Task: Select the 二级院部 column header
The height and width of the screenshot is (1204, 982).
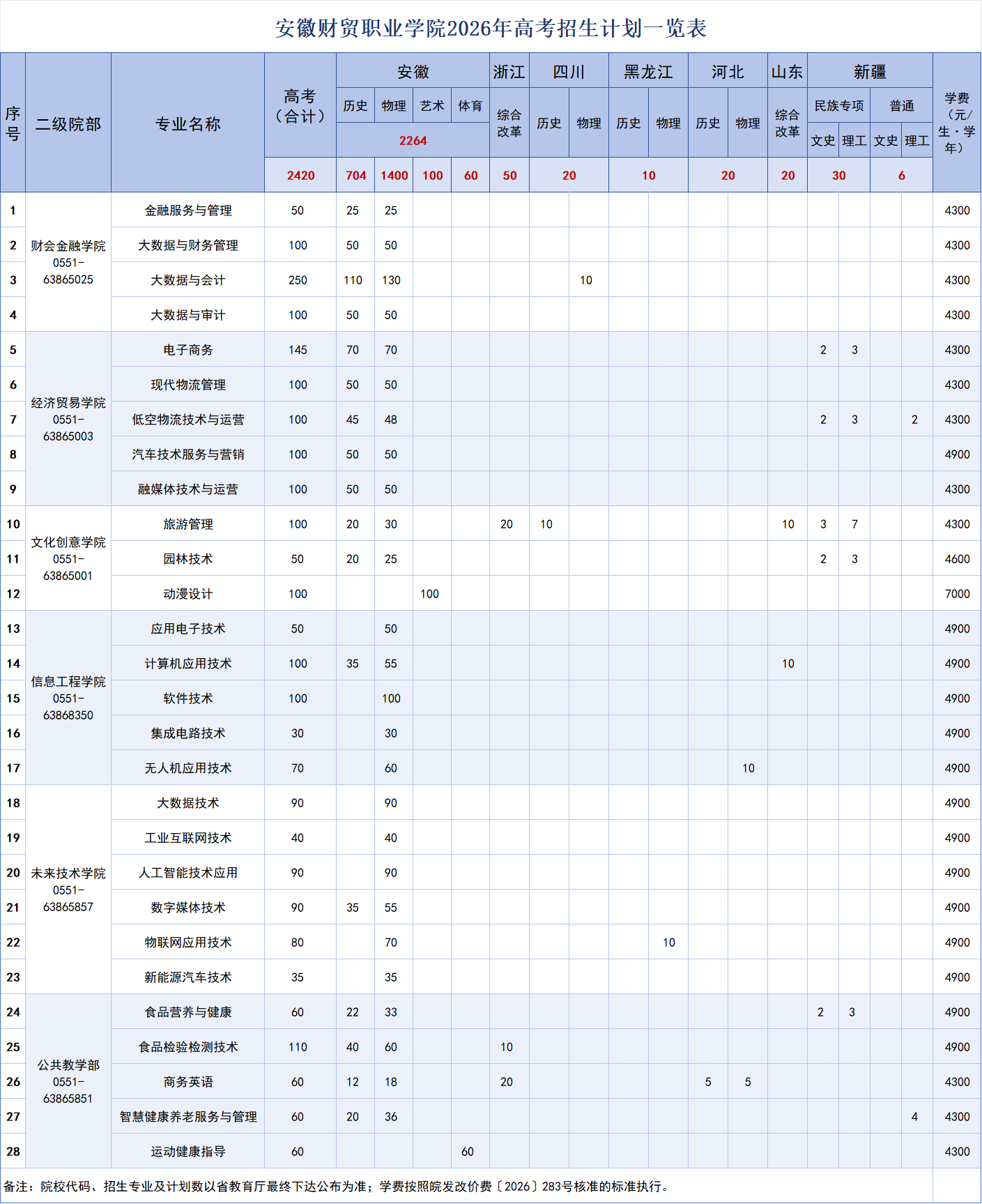Action: tap(68, 123)
